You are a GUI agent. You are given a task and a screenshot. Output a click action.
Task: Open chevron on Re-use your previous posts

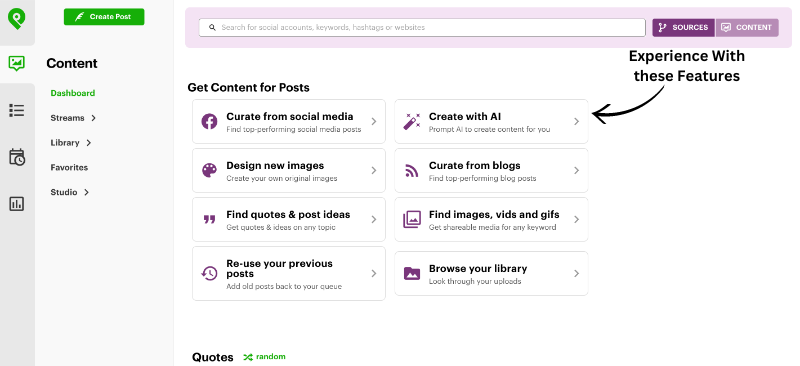374,274
